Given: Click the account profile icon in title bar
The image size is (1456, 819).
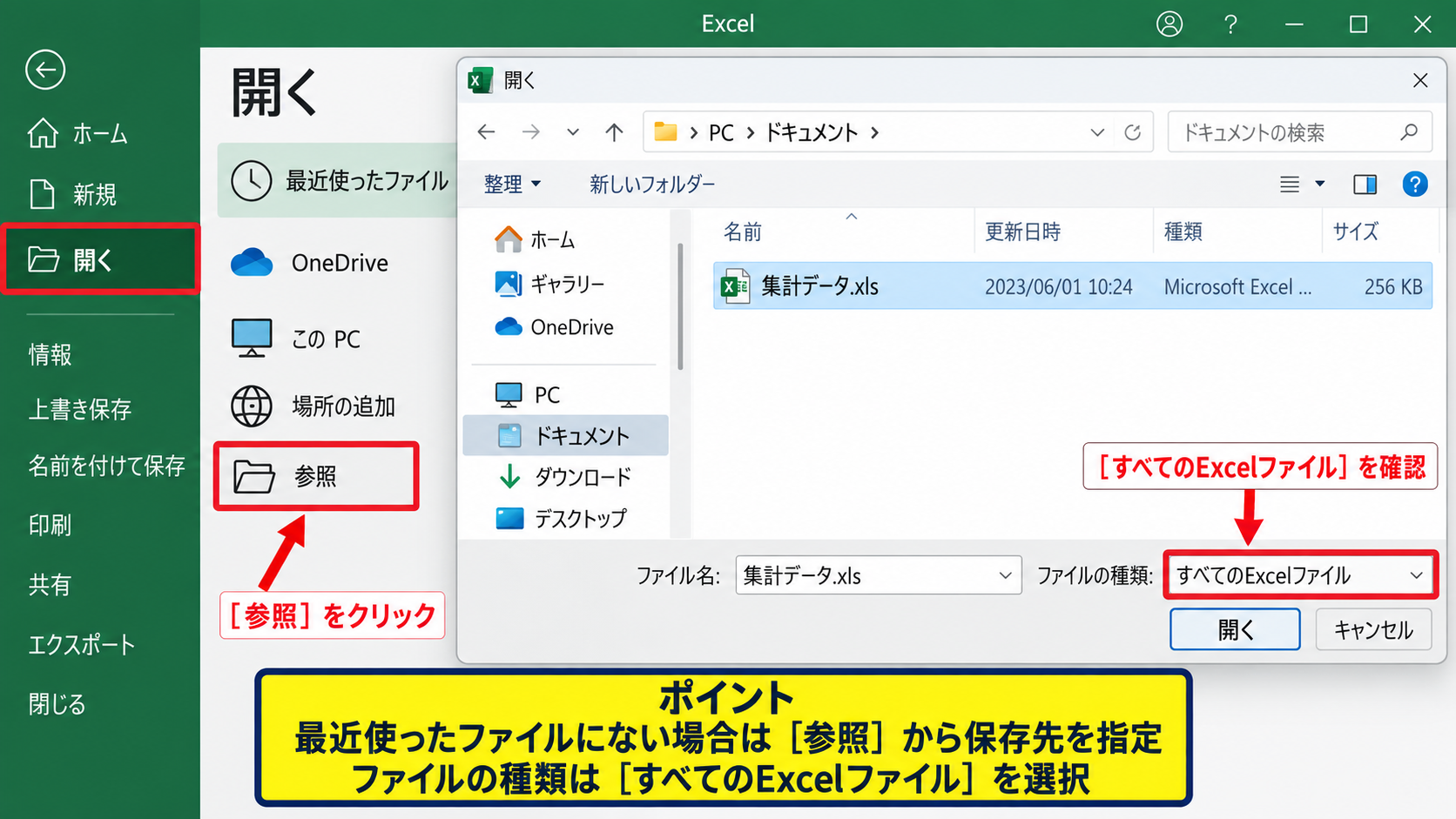Looking at the screenshot, I should (x=1170, y=23).
